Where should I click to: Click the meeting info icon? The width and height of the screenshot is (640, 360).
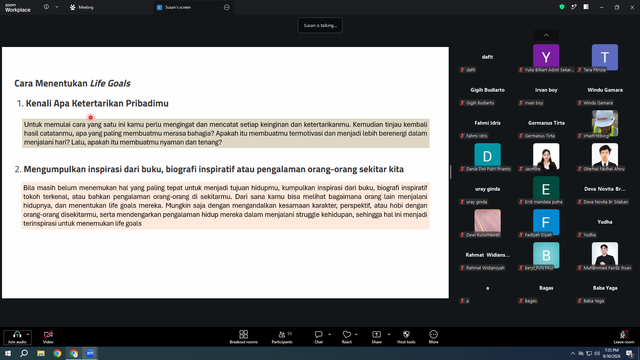point(46,7)
